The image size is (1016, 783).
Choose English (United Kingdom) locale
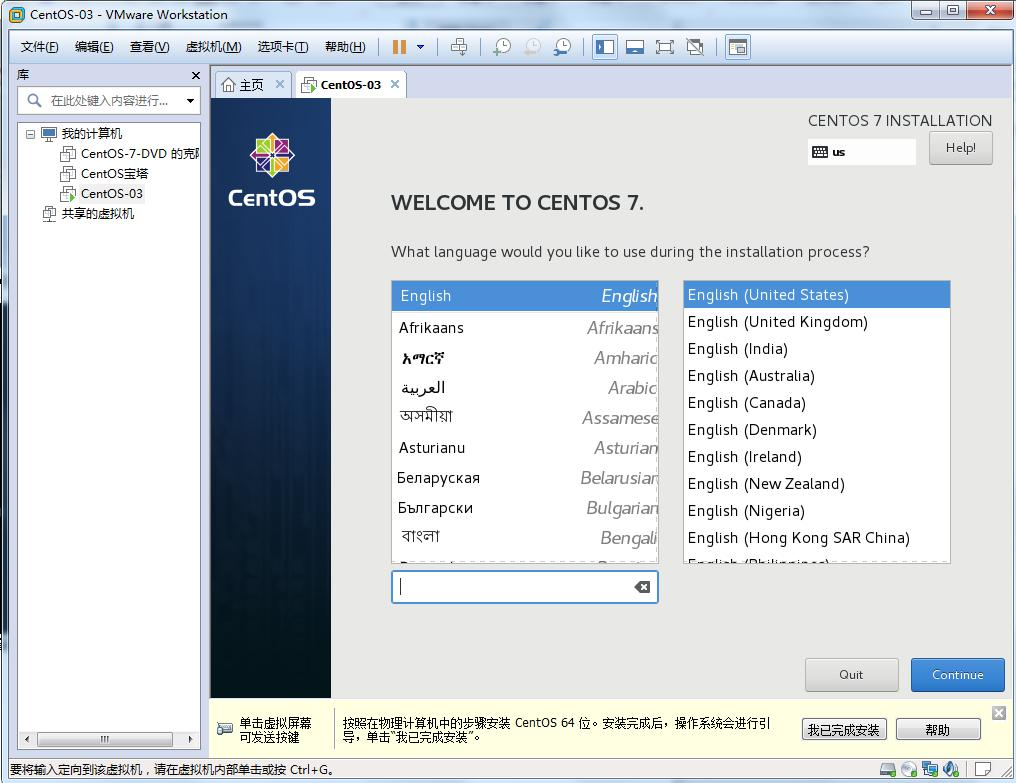pyautogui.click(x=816, y=322)
